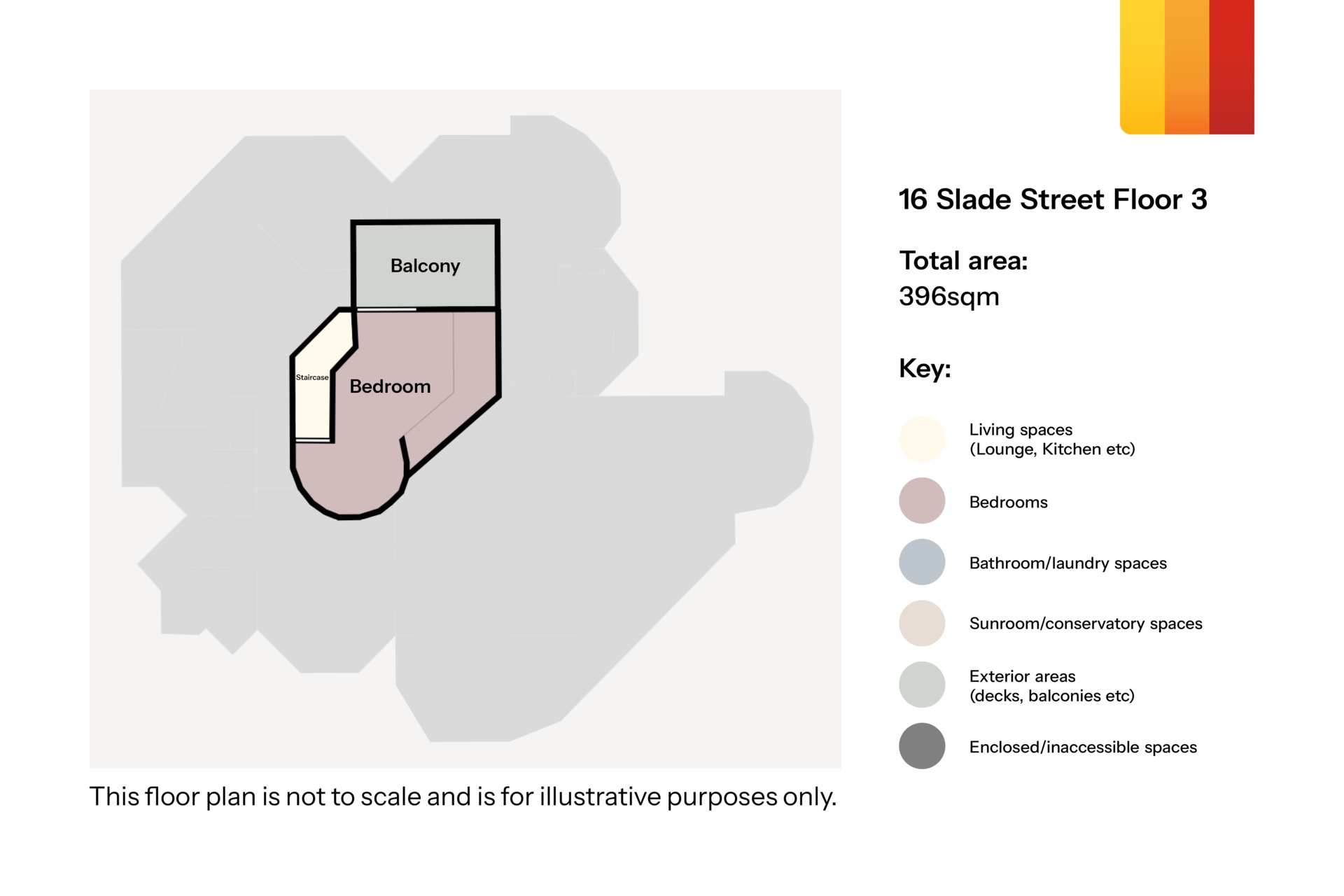Viewport: 1344px width, 896px height.
Task: Click the 'Sunroom/conservatory spaces' legend label
Action: (x=1086, y=624)
